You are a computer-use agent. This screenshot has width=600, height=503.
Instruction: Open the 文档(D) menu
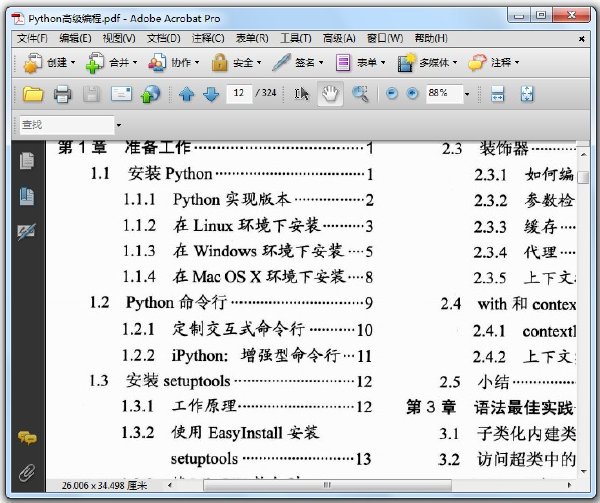click(163, 38)
